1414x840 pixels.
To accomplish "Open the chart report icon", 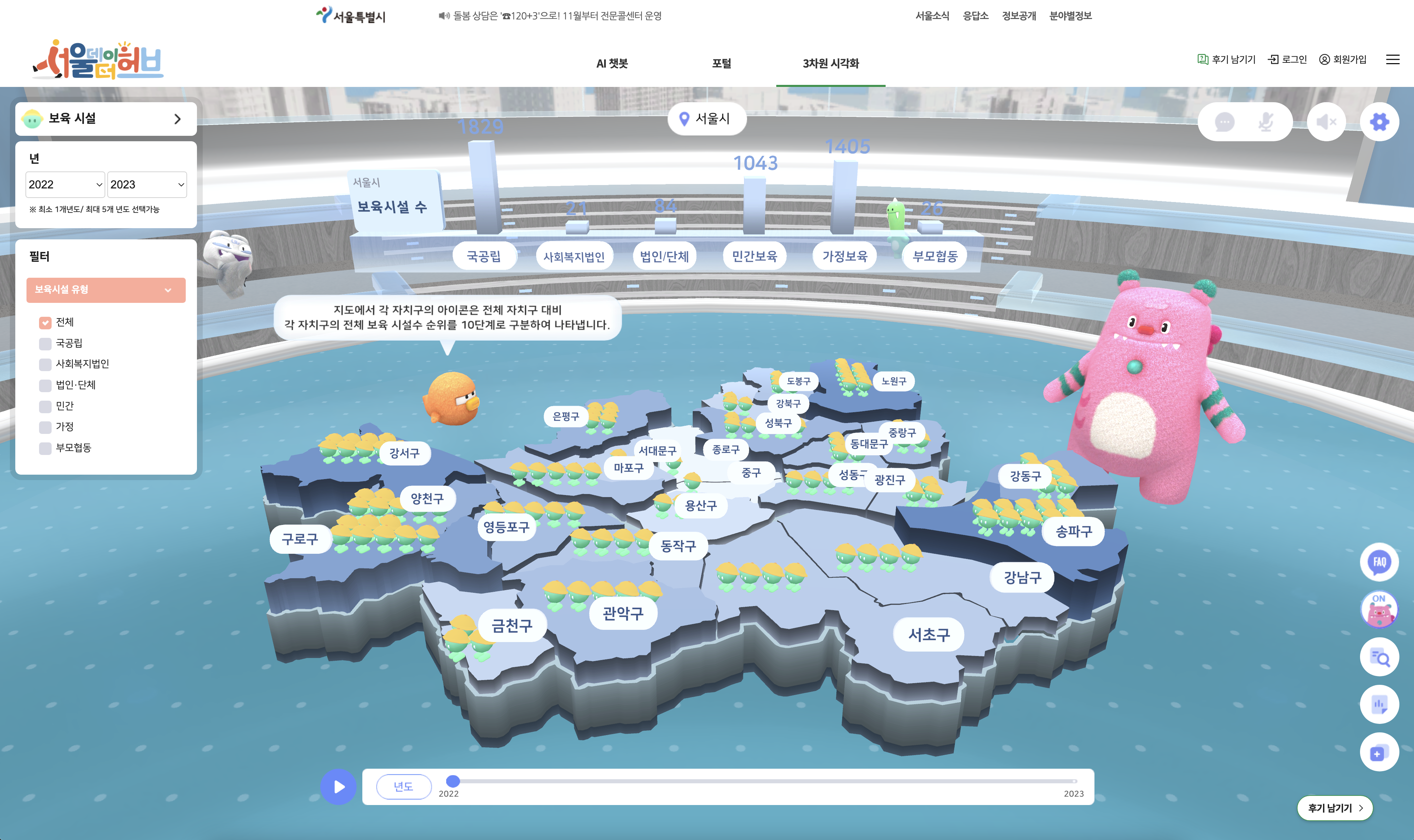I will (x=1379, y=705).
